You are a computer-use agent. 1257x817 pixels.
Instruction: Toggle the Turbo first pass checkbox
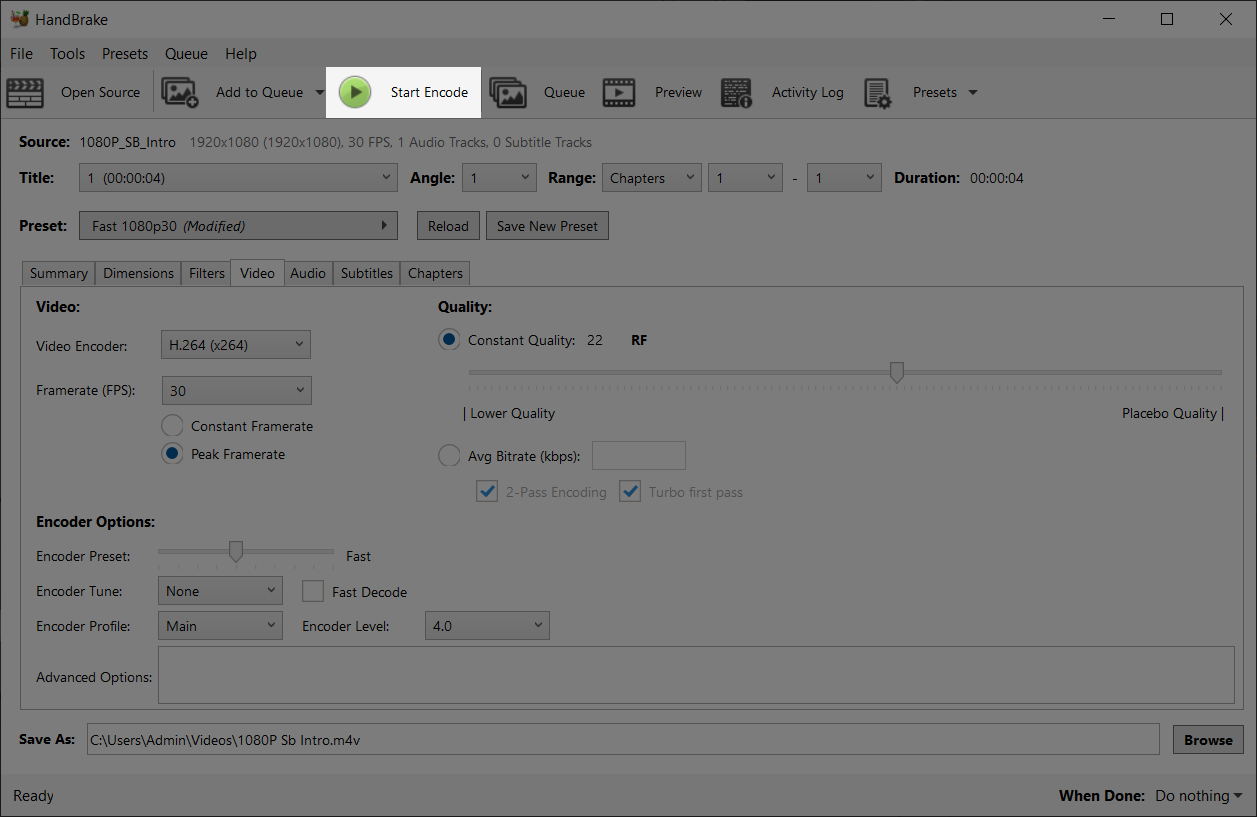pyautogui.click(x=630, y=492)
